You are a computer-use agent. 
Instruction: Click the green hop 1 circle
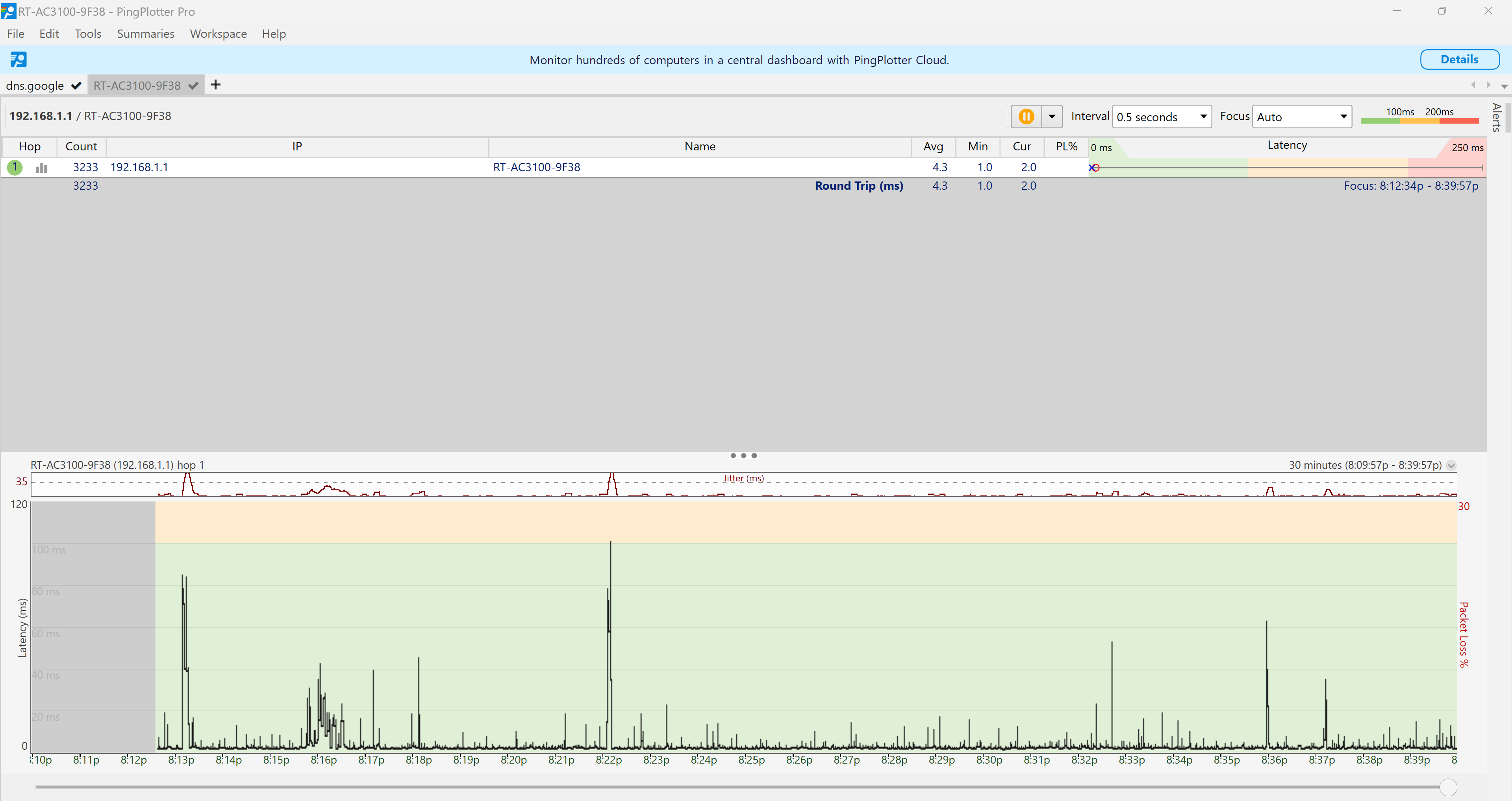pos(15,167)
